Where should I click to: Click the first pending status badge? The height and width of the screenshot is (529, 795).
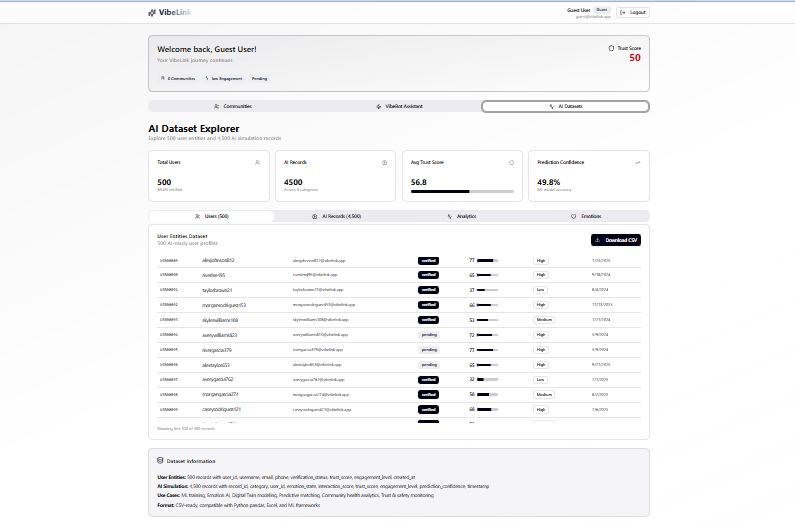tap(429, 335)
